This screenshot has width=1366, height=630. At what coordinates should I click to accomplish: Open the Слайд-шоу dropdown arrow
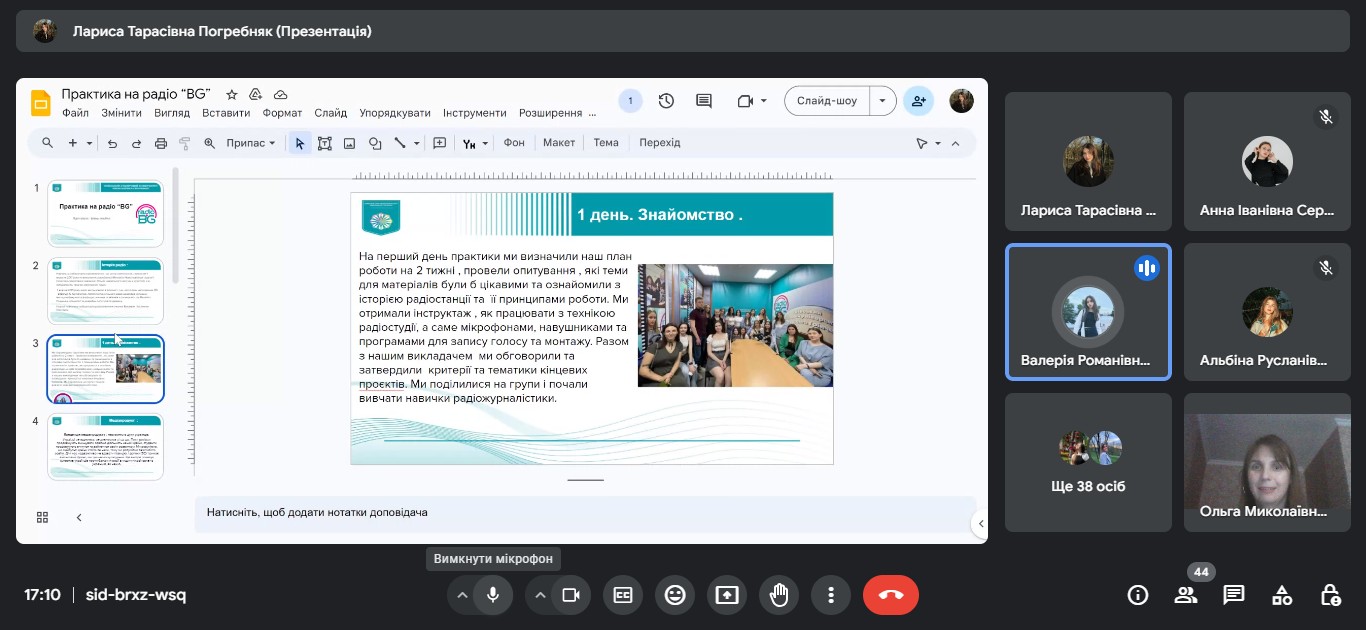click(x=882, y=101)
